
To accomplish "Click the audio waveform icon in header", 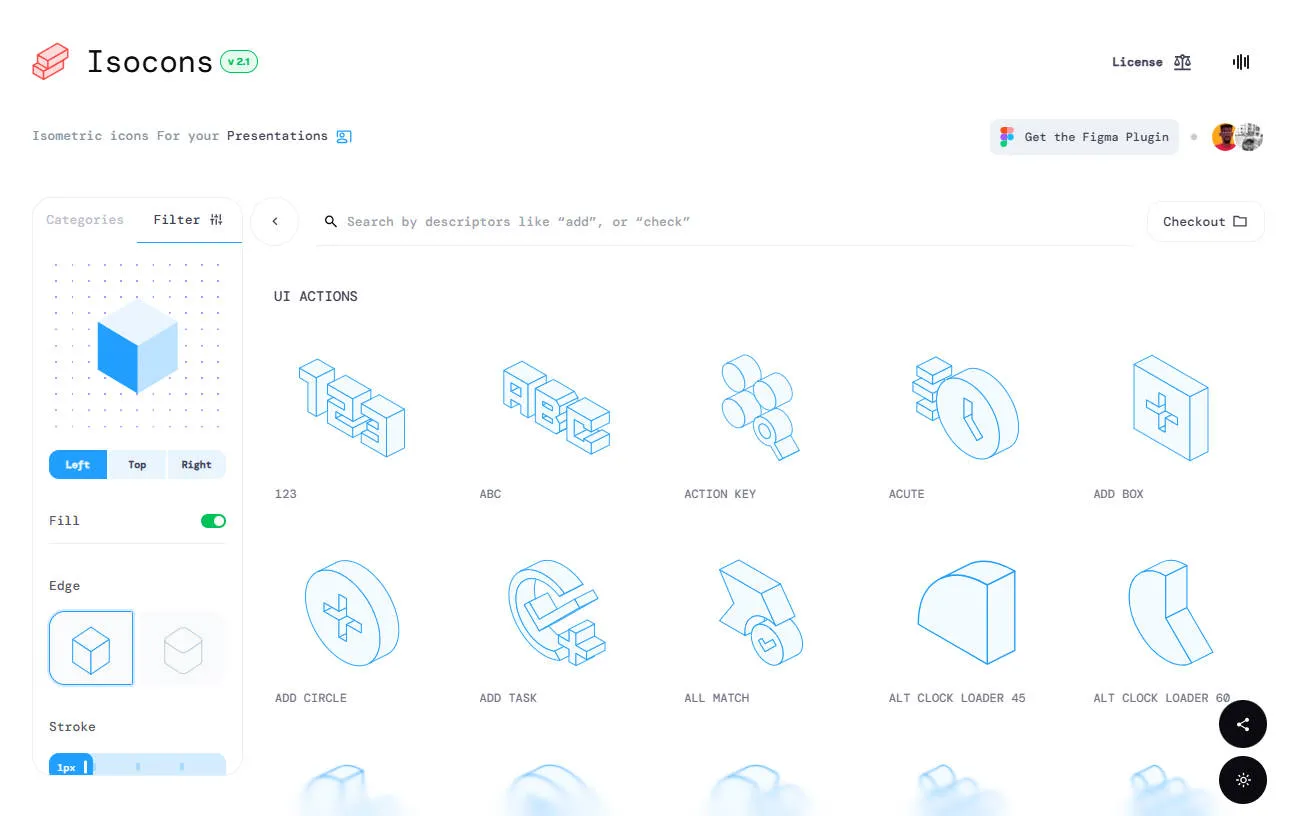I will [1241, 62].
